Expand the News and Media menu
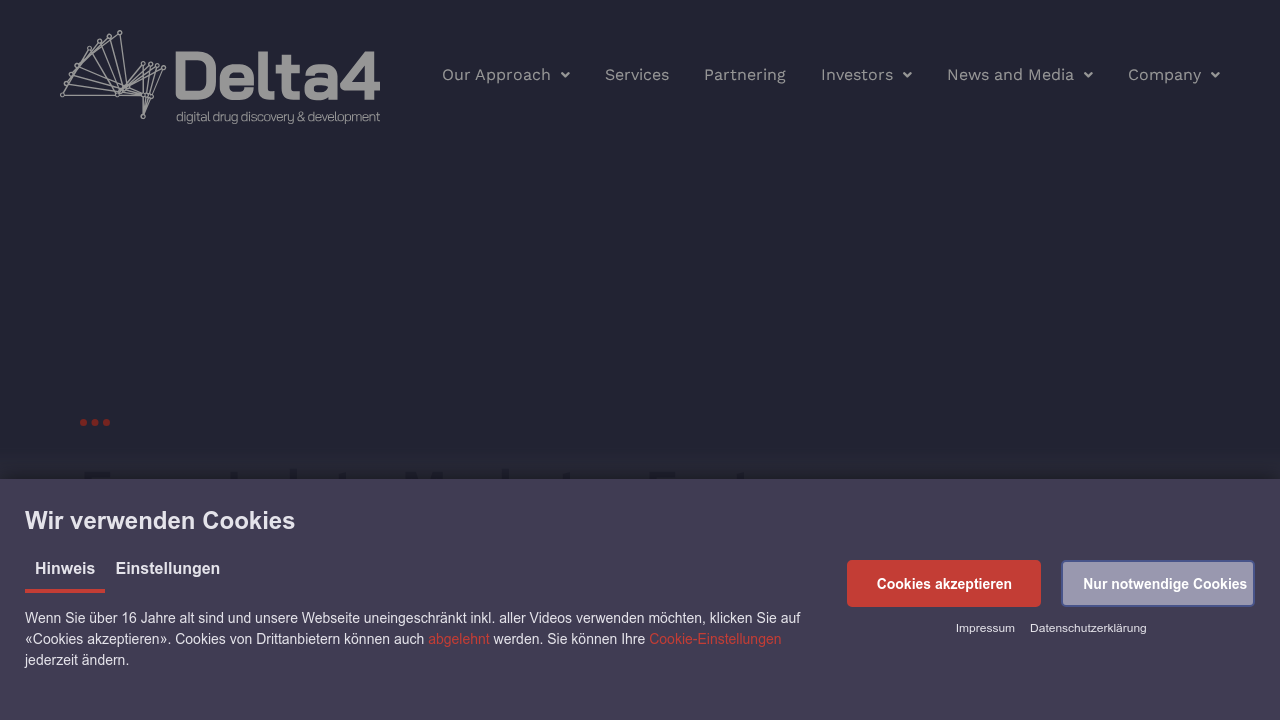Screen dimensions: 1280x720 tap(1010, 75)
